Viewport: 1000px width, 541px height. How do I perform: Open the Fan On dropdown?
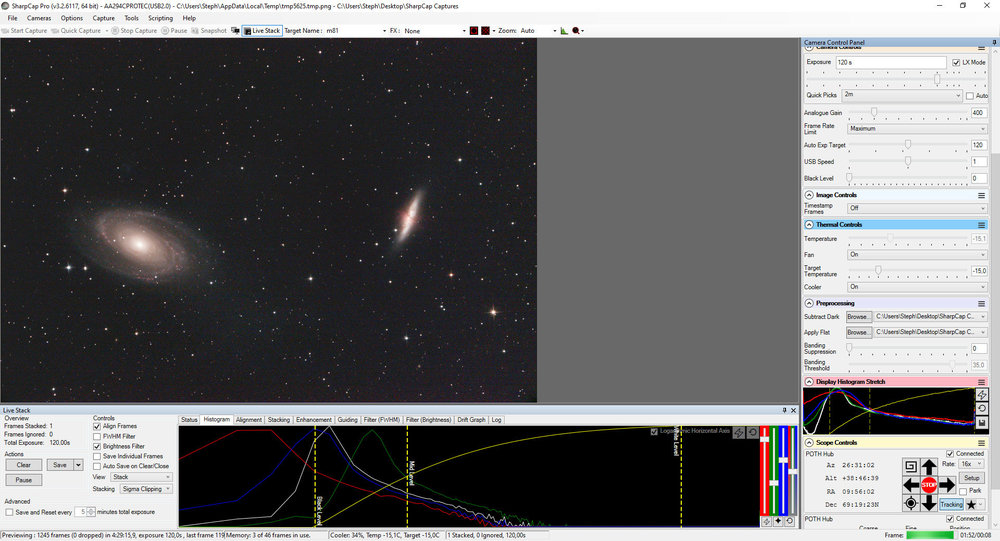coord(918,255)
